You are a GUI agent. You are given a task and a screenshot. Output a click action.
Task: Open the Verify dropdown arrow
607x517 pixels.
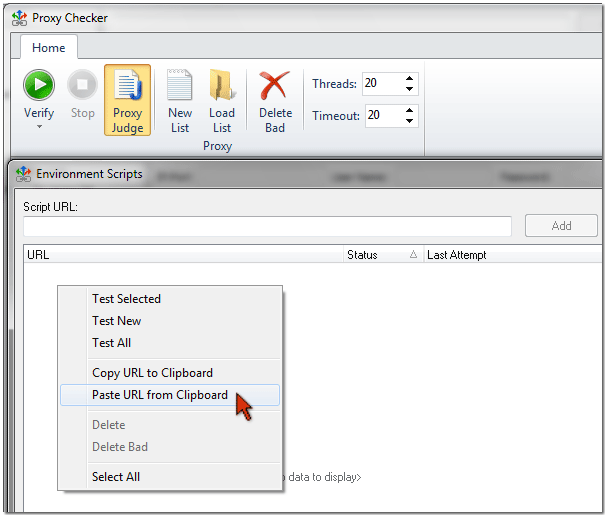(x=39, y=127)
